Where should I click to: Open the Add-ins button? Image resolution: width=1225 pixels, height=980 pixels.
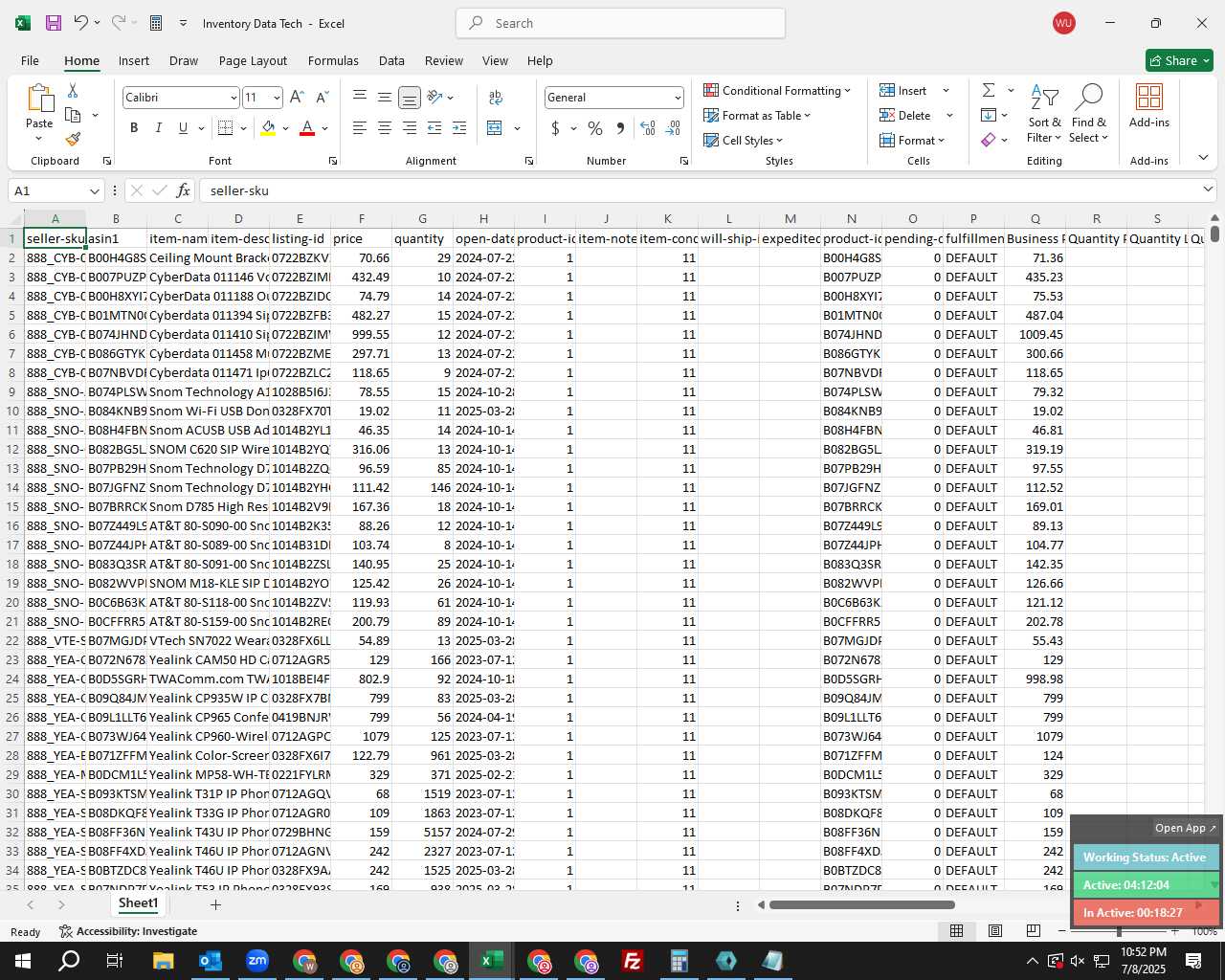1148,104
